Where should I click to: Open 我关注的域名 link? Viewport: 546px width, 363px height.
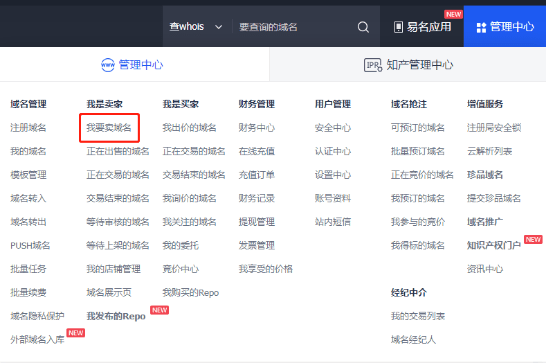(x=189, y=222)
